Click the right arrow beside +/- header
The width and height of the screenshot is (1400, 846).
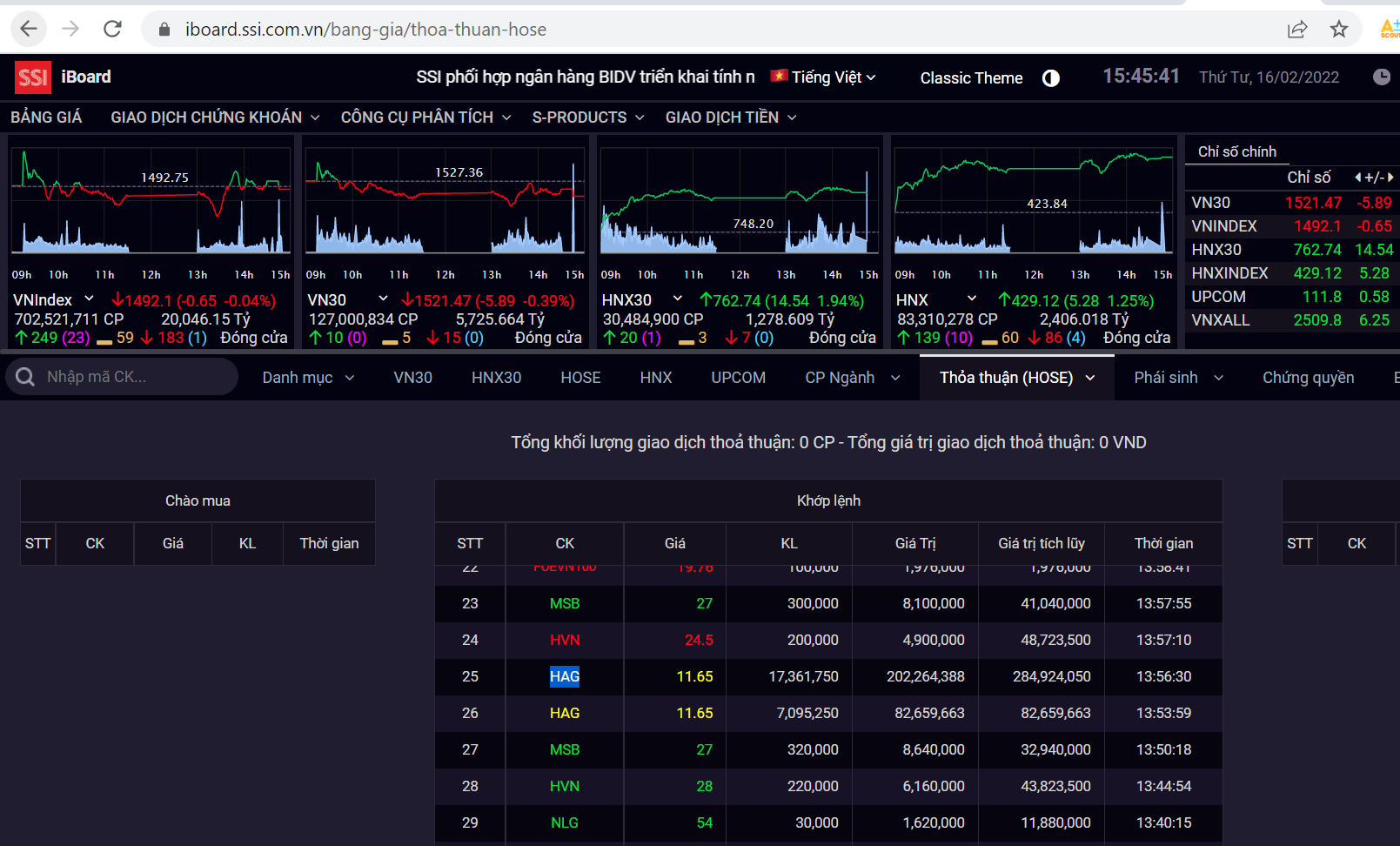pos(1390,178)
